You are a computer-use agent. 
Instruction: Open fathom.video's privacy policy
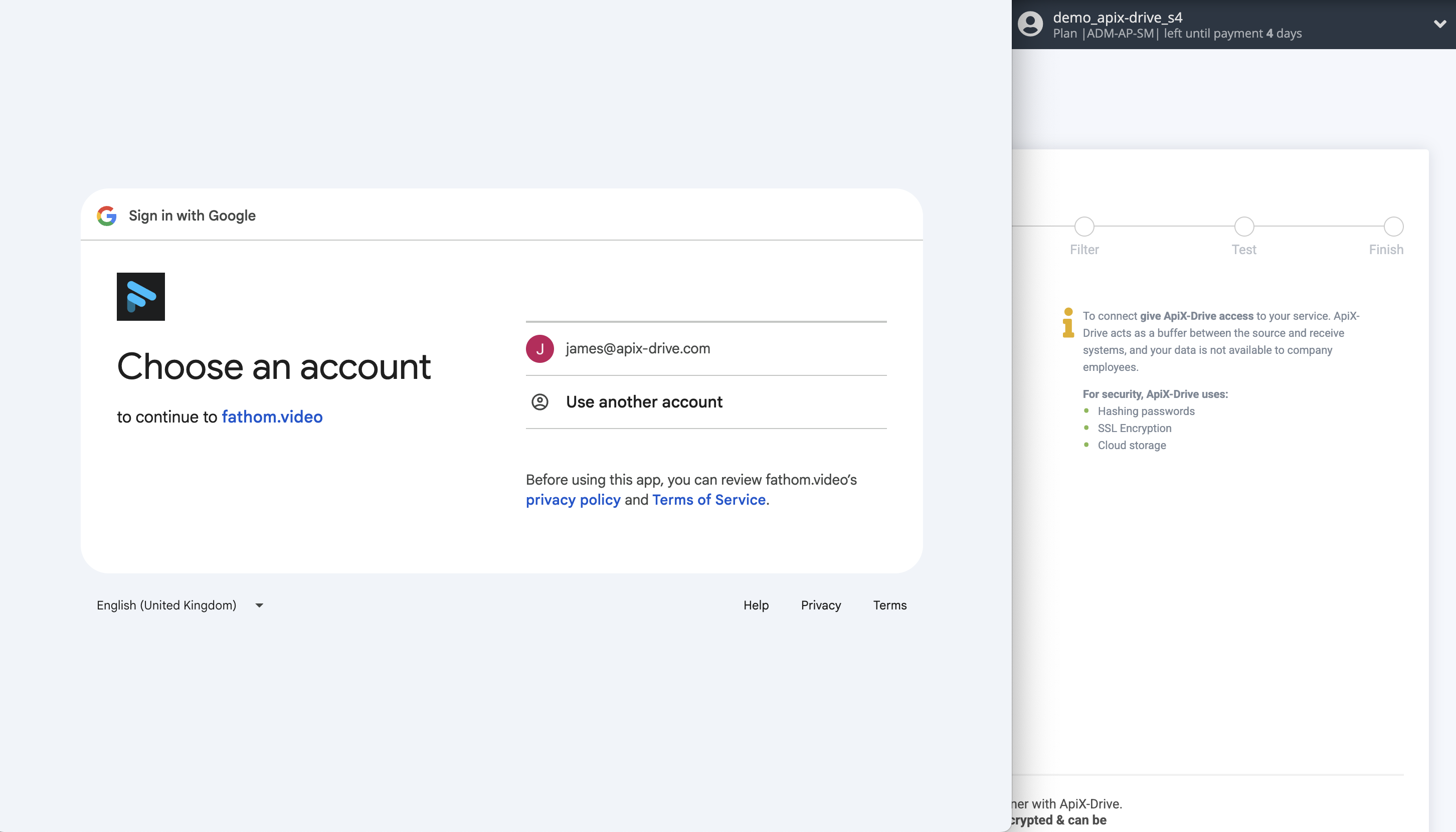point(573,499)
